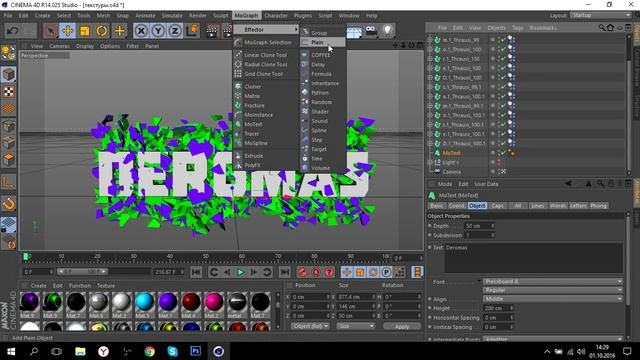
Task: Open the Simulate menu
Action: (172, 16)
